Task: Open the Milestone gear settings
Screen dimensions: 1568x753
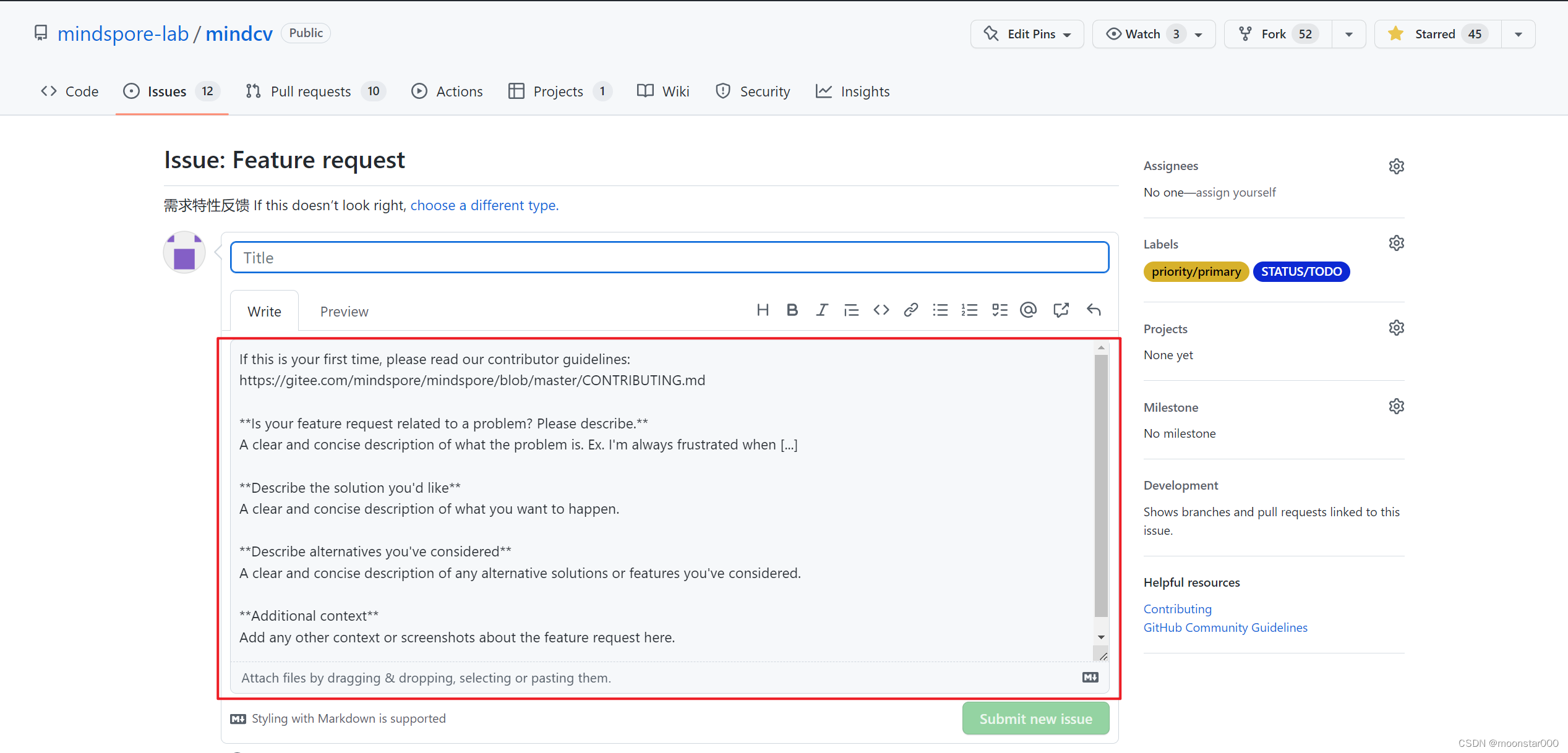Action: [1396, 406]
